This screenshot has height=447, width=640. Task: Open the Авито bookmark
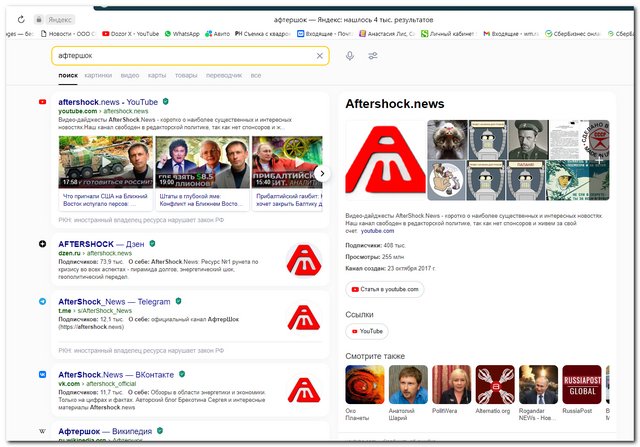(x=218, y=34)
